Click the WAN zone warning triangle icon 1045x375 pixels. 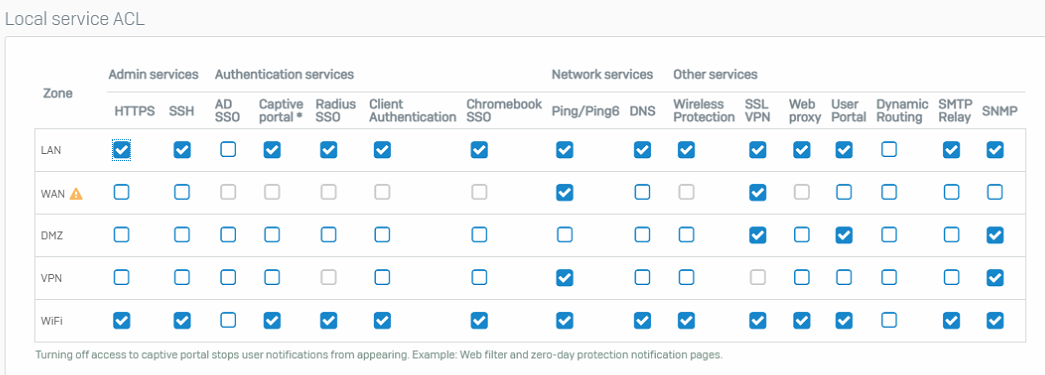click(76, 193)
